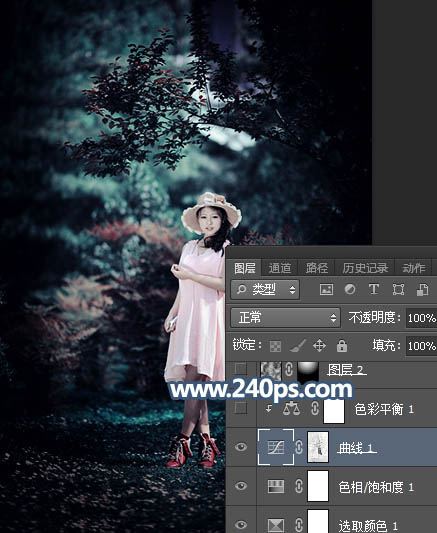Click the 填充 fill value field
Image resolution: width=437 pixels, height=533 pixels.
tap(421, 346)
